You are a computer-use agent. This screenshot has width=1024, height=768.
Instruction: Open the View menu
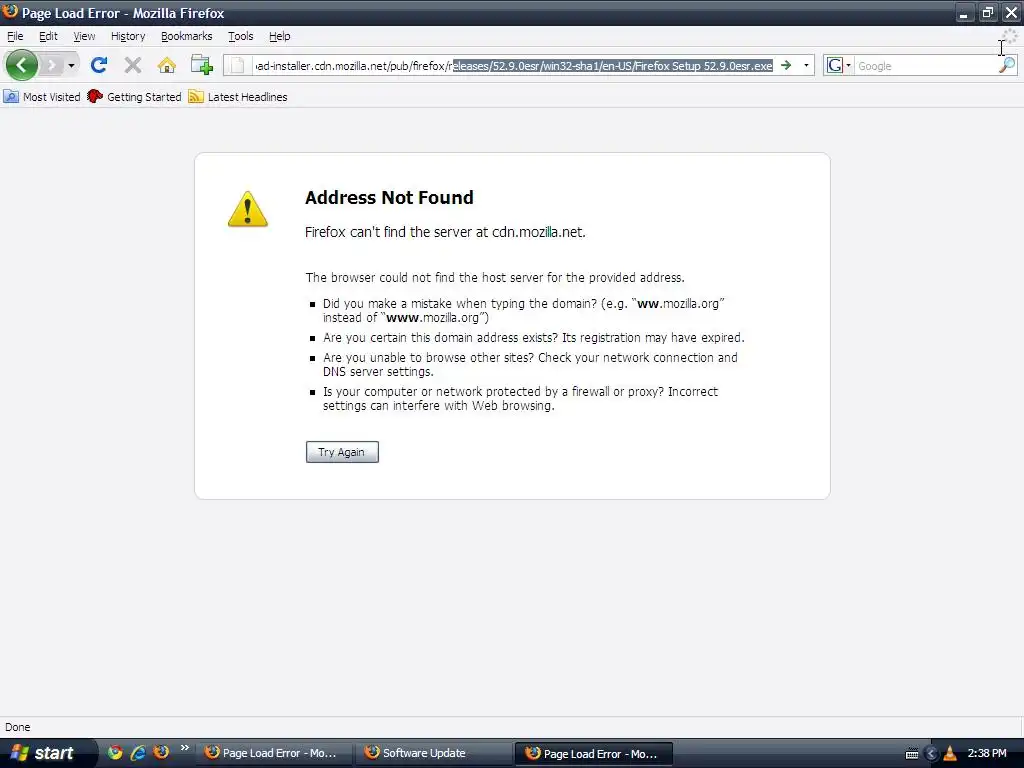(84, 36)
